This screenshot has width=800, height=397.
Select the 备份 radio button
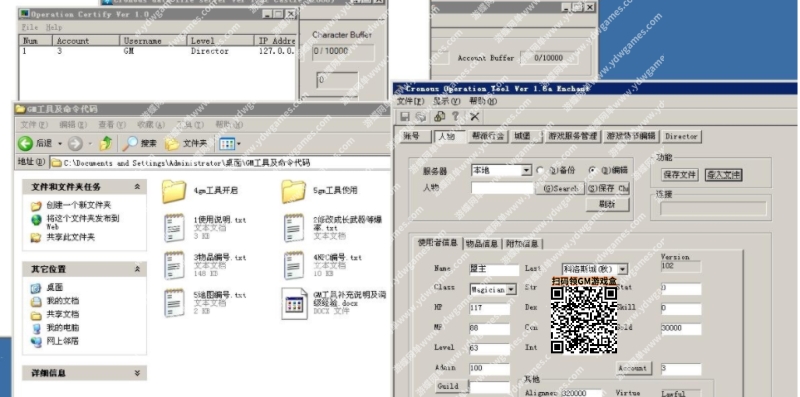(540, 170)
